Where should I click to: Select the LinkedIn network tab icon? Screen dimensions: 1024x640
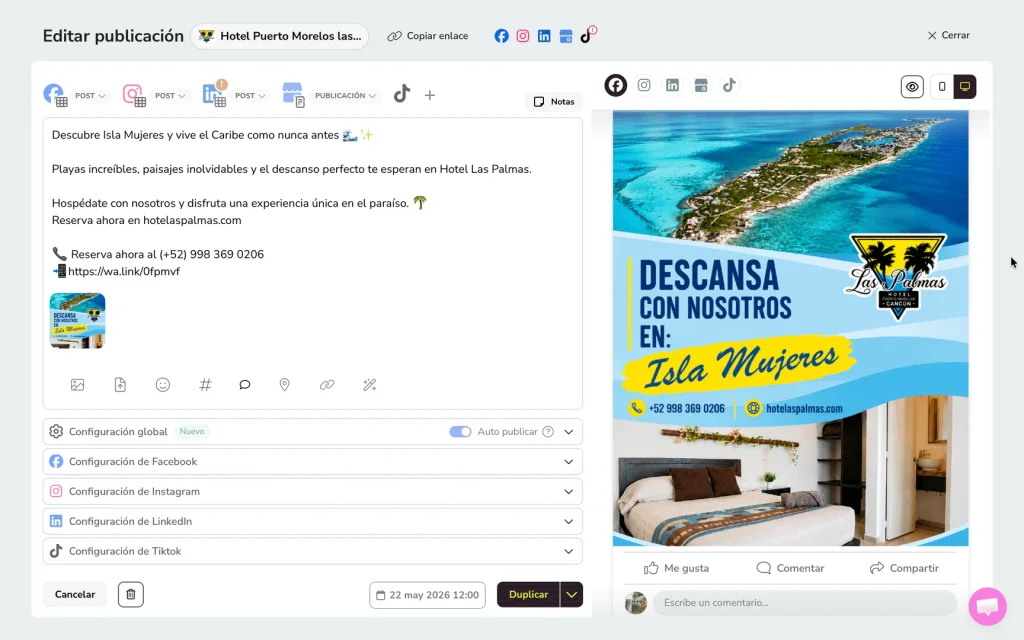pos(214,94)
